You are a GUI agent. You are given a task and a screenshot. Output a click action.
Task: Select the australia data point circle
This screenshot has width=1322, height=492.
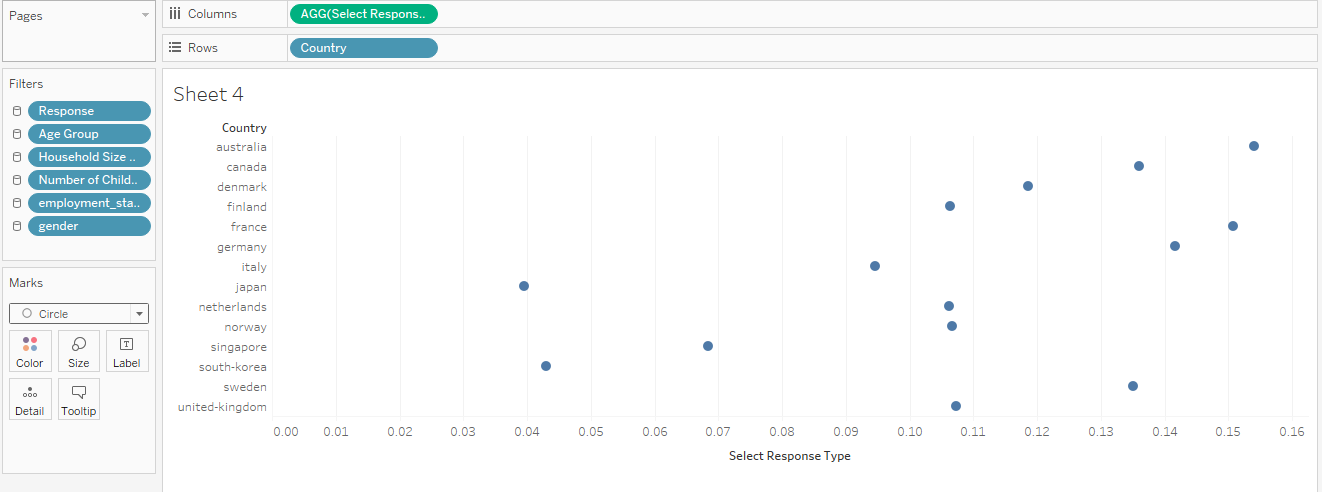(x=1254, y=146)
